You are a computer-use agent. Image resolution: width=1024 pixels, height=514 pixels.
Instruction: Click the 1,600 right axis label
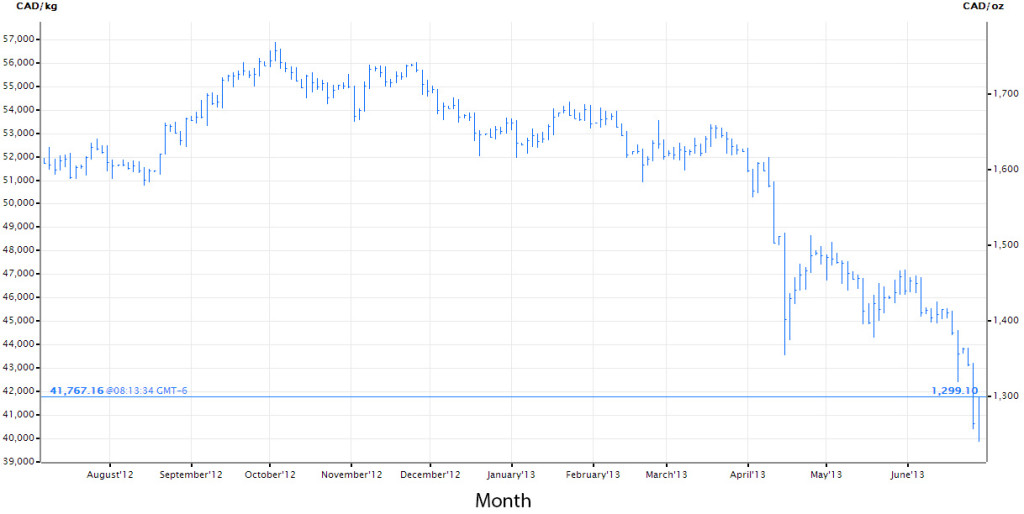point(1004,170)
